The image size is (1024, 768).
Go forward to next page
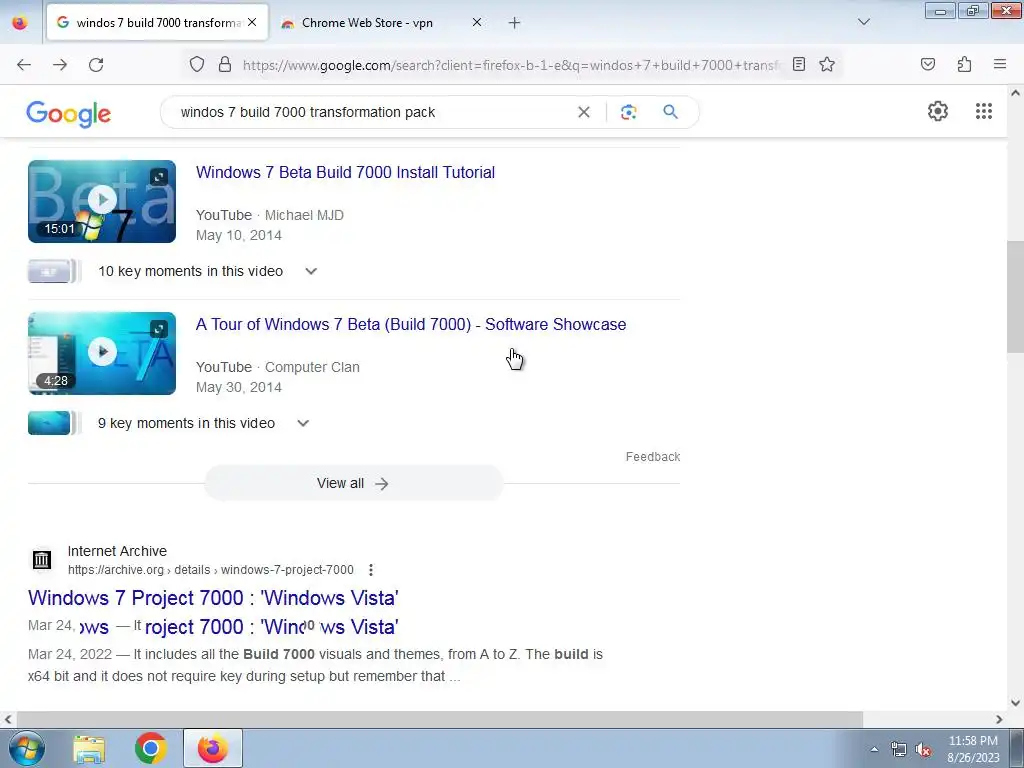60,65
